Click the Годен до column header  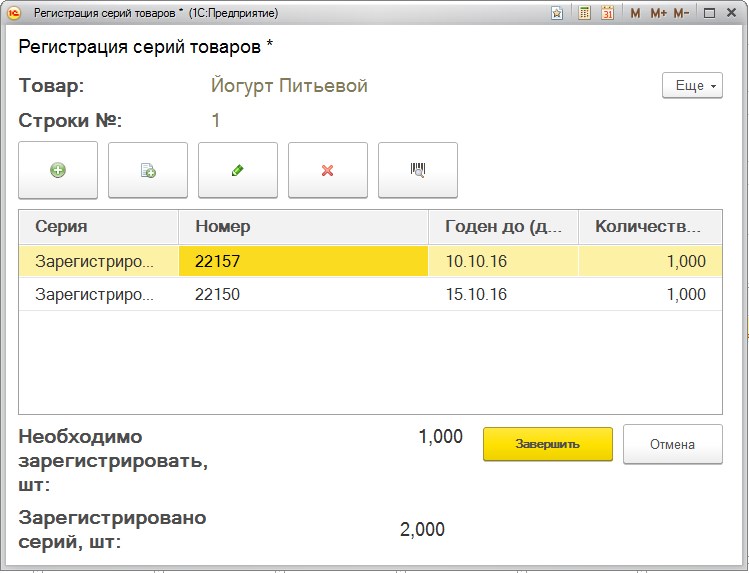503,226
